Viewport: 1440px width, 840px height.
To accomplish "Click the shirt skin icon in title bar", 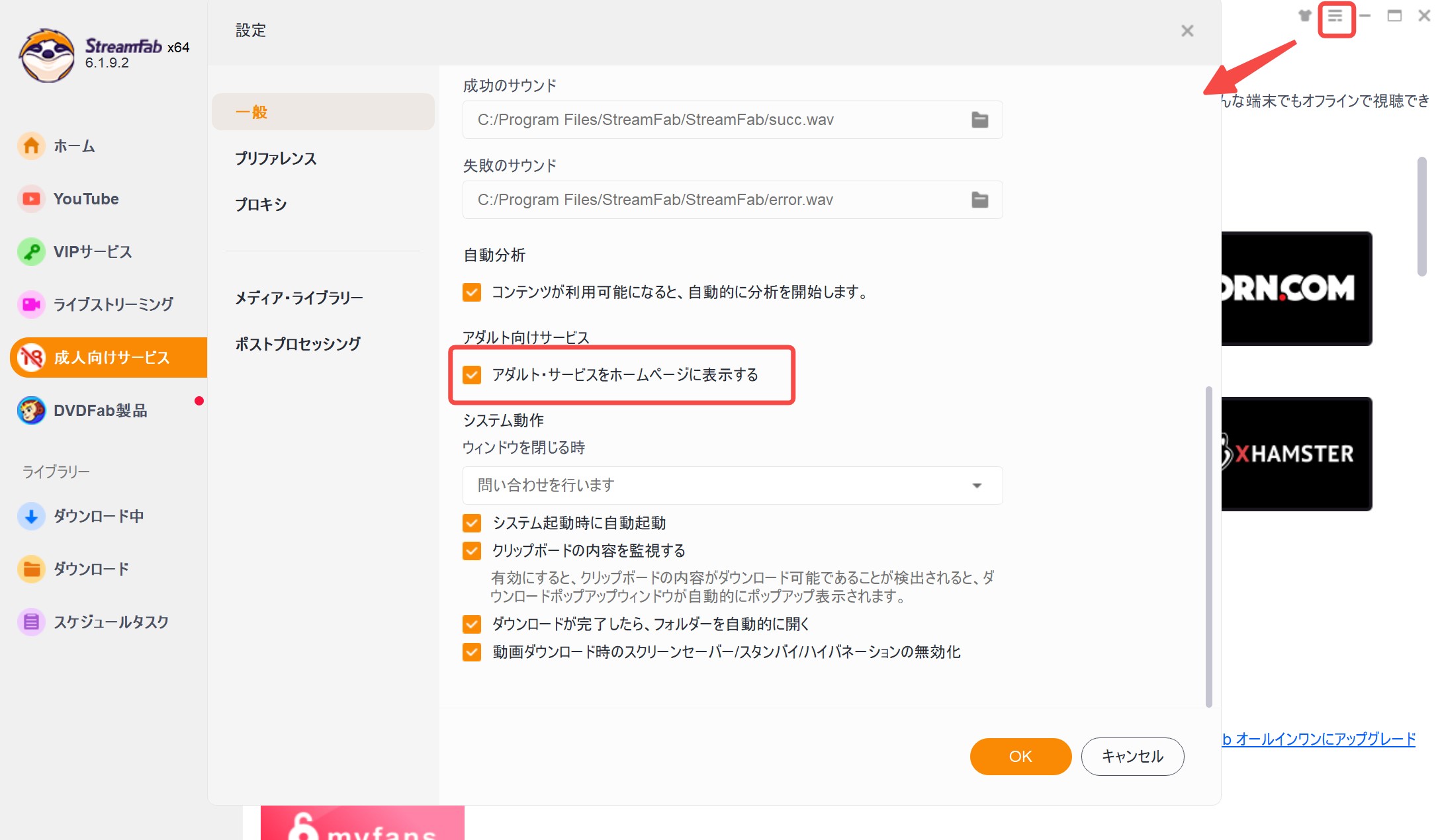I will [1304, 16].
